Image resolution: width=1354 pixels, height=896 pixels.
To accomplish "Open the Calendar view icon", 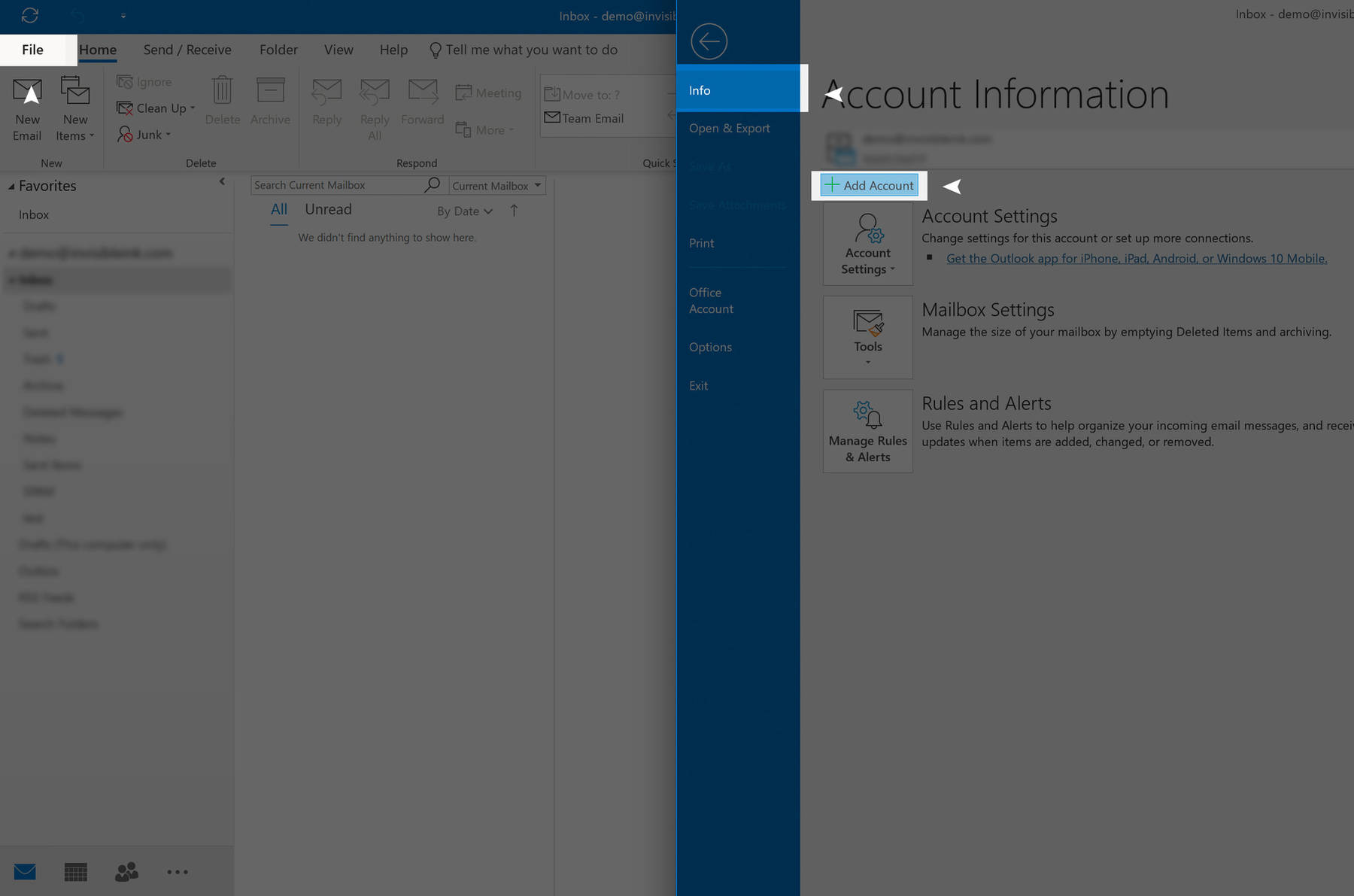I will coord(75,872).
